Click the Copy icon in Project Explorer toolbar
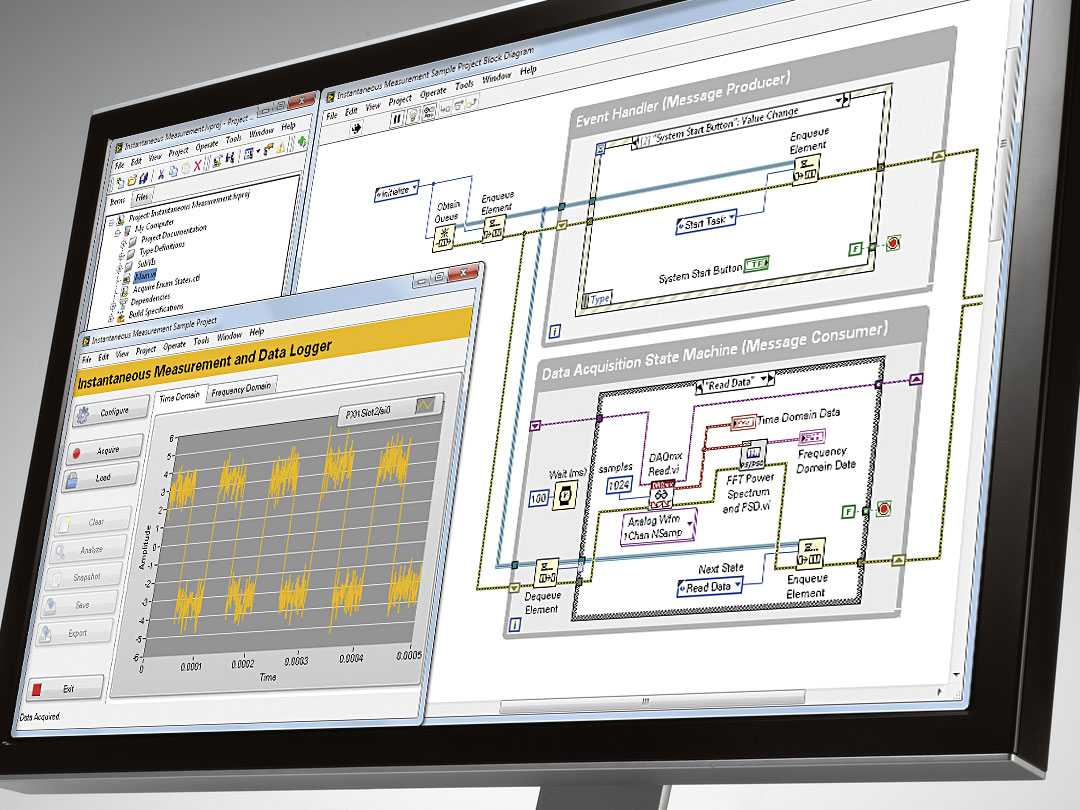The image size is (1080, 810). tap(173, 171)
